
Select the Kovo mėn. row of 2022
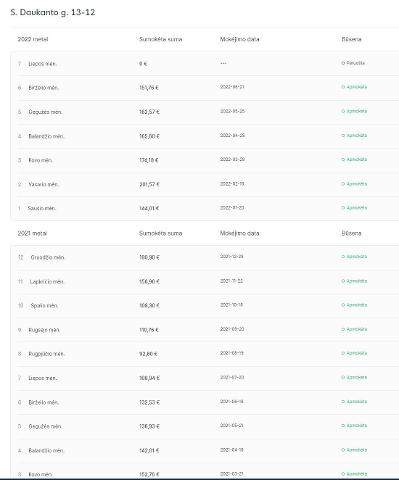pos(205,160)
